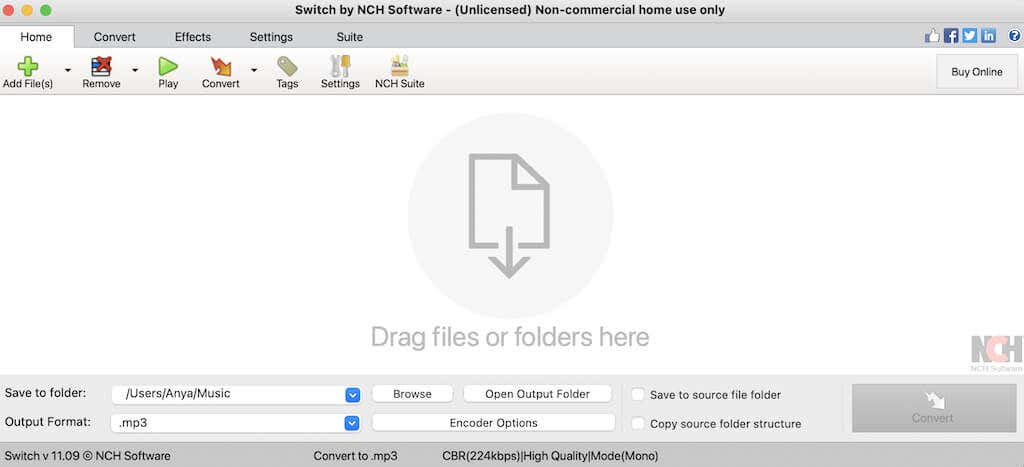Click the green Play icon

coord(168,67)
